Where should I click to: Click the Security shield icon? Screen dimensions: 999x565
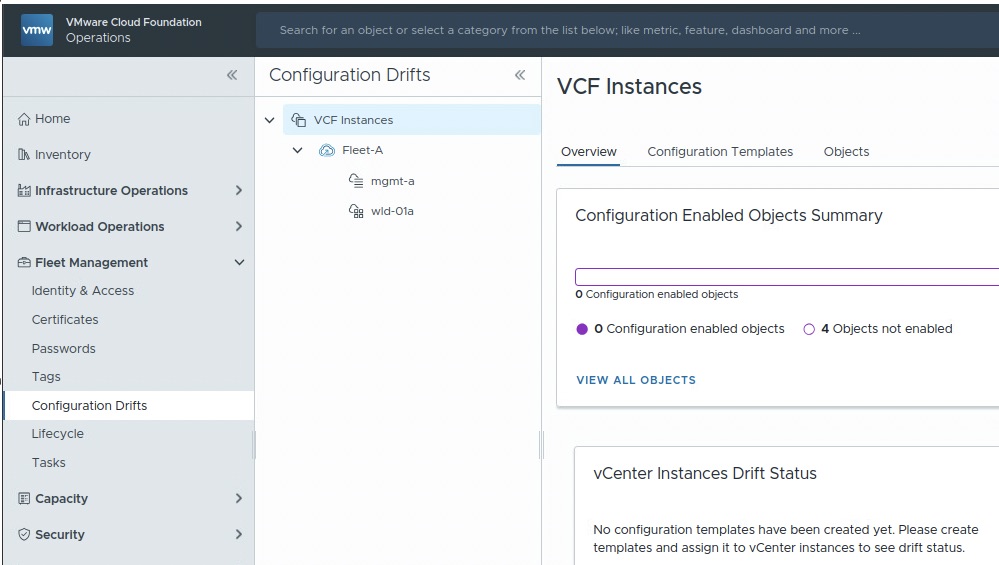tap(24, 534)
